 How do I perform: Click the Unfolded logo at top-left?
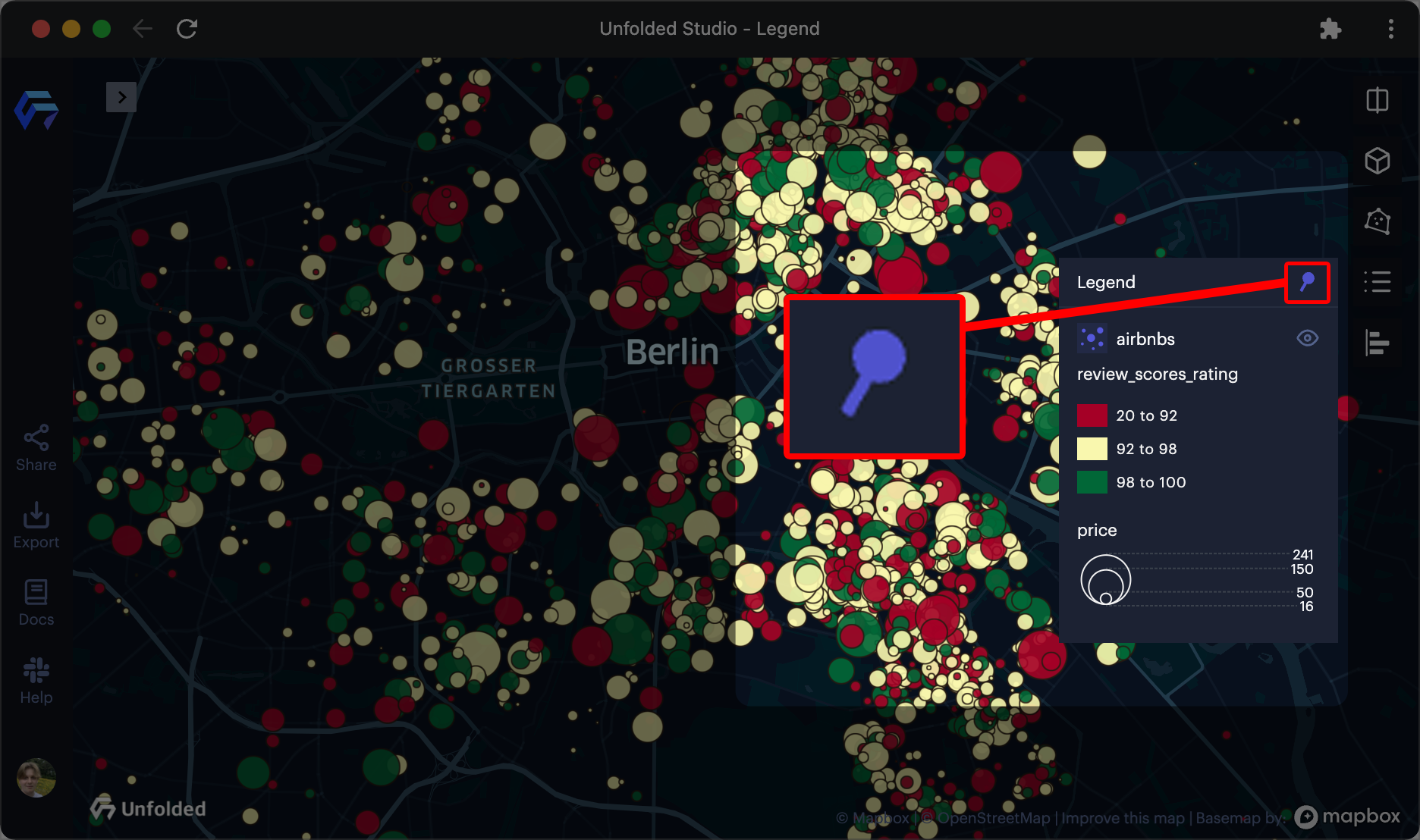(36, 110)
